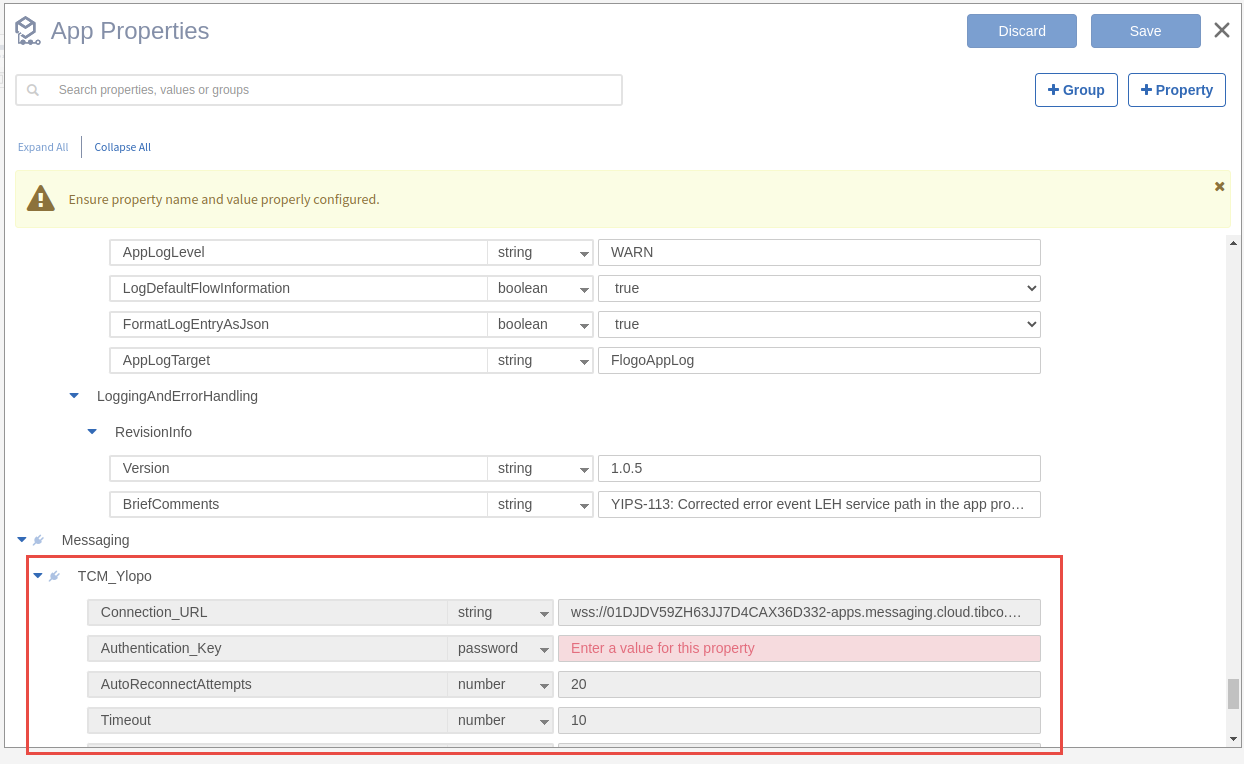Click the Collapse All link
Image resolution: width=1244 pixels, height=766 pixels.
(x=123, y=147)
